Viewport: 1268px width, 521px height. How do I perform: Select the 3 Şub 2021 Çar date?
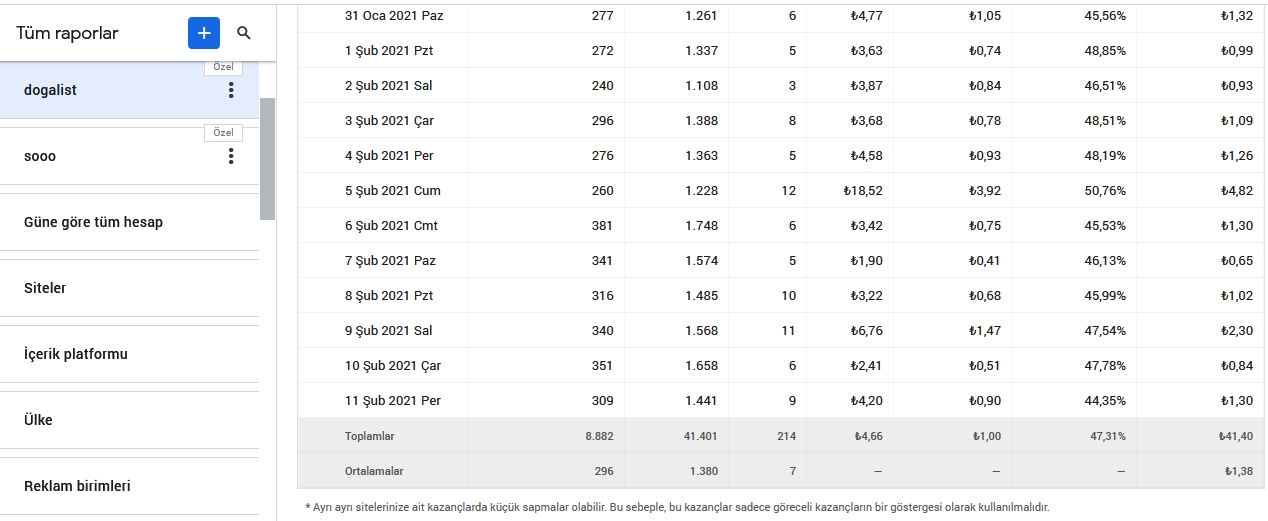(389, 121)
